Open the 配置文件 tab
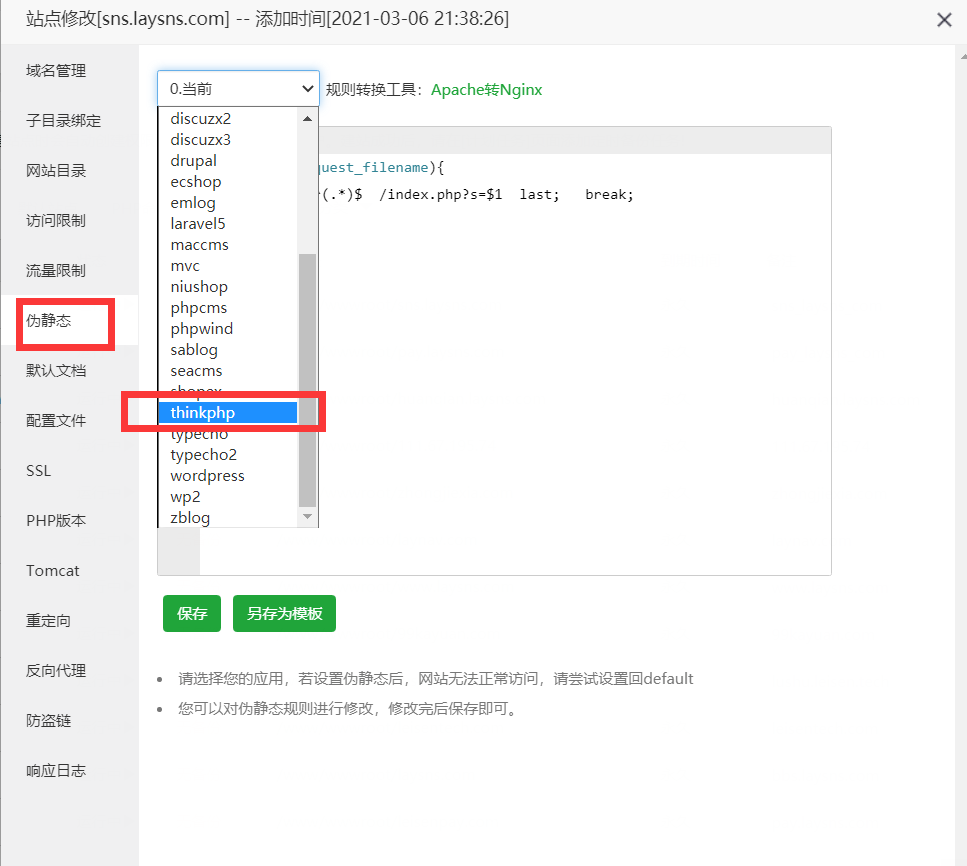Image resolution: width=967 pixels, height=866 pixels. 56,421
